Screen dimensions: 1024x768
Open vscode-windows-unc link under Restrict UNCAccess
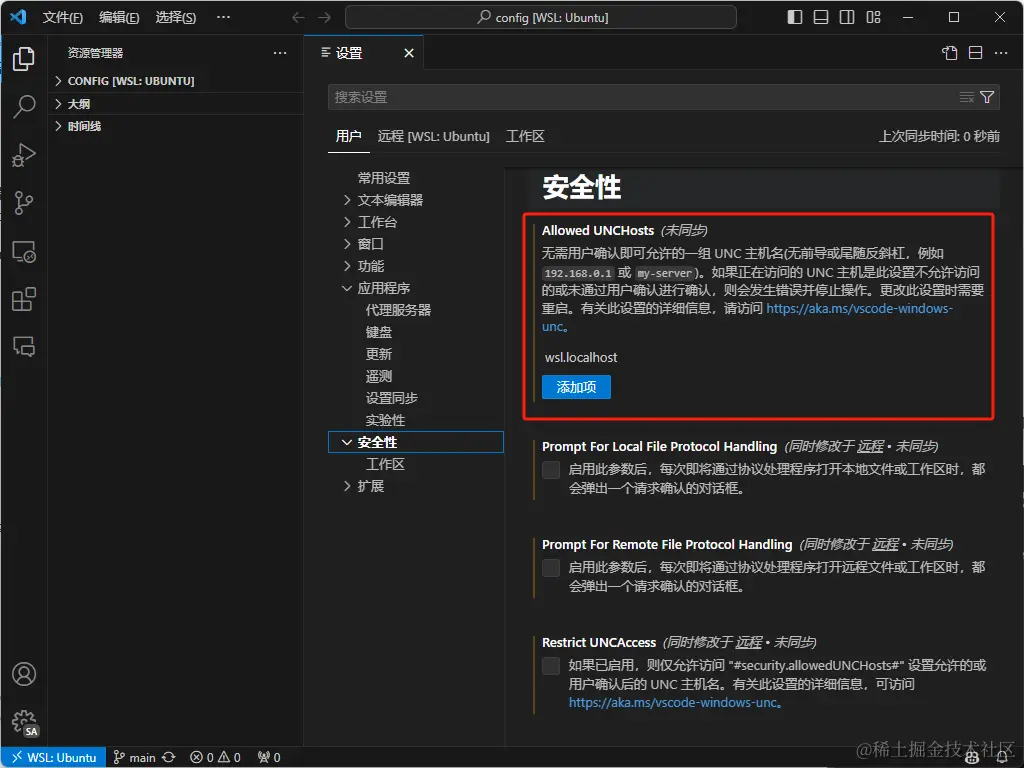tap(673, 703)
